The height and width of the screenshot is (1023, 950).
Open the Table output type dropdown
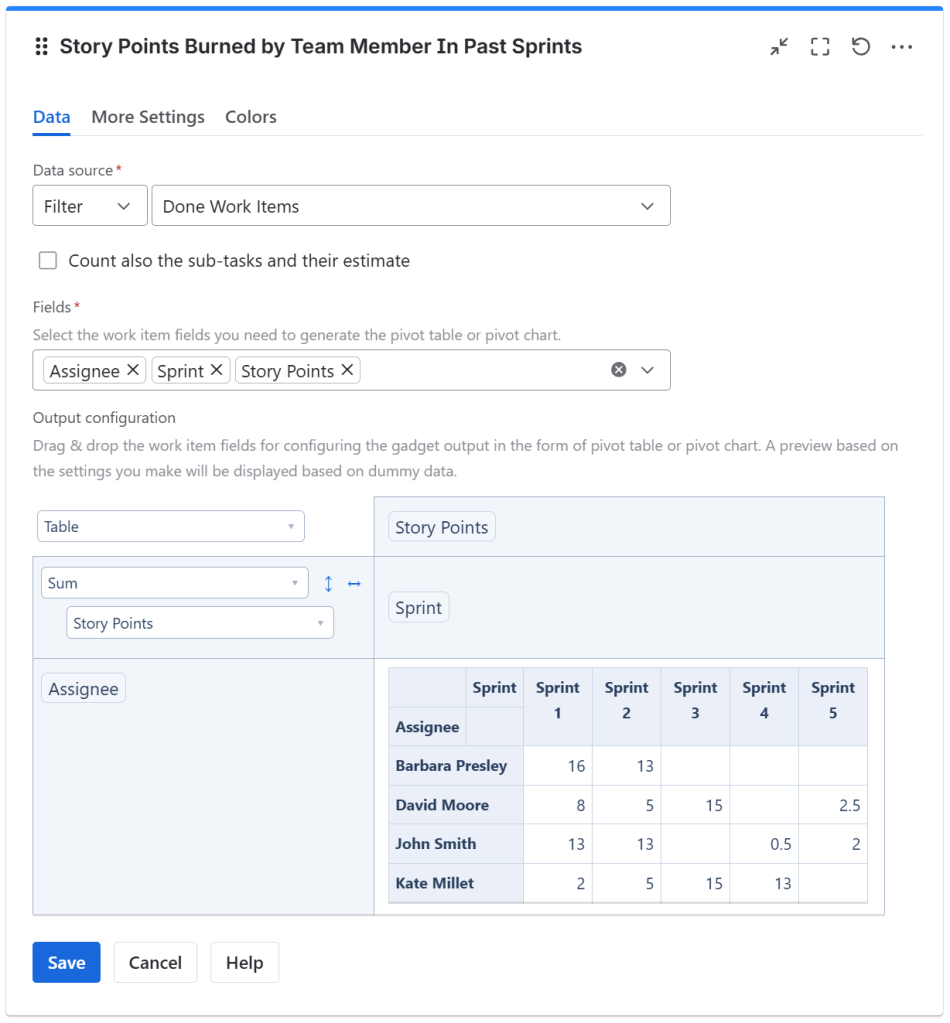[170, 526]
